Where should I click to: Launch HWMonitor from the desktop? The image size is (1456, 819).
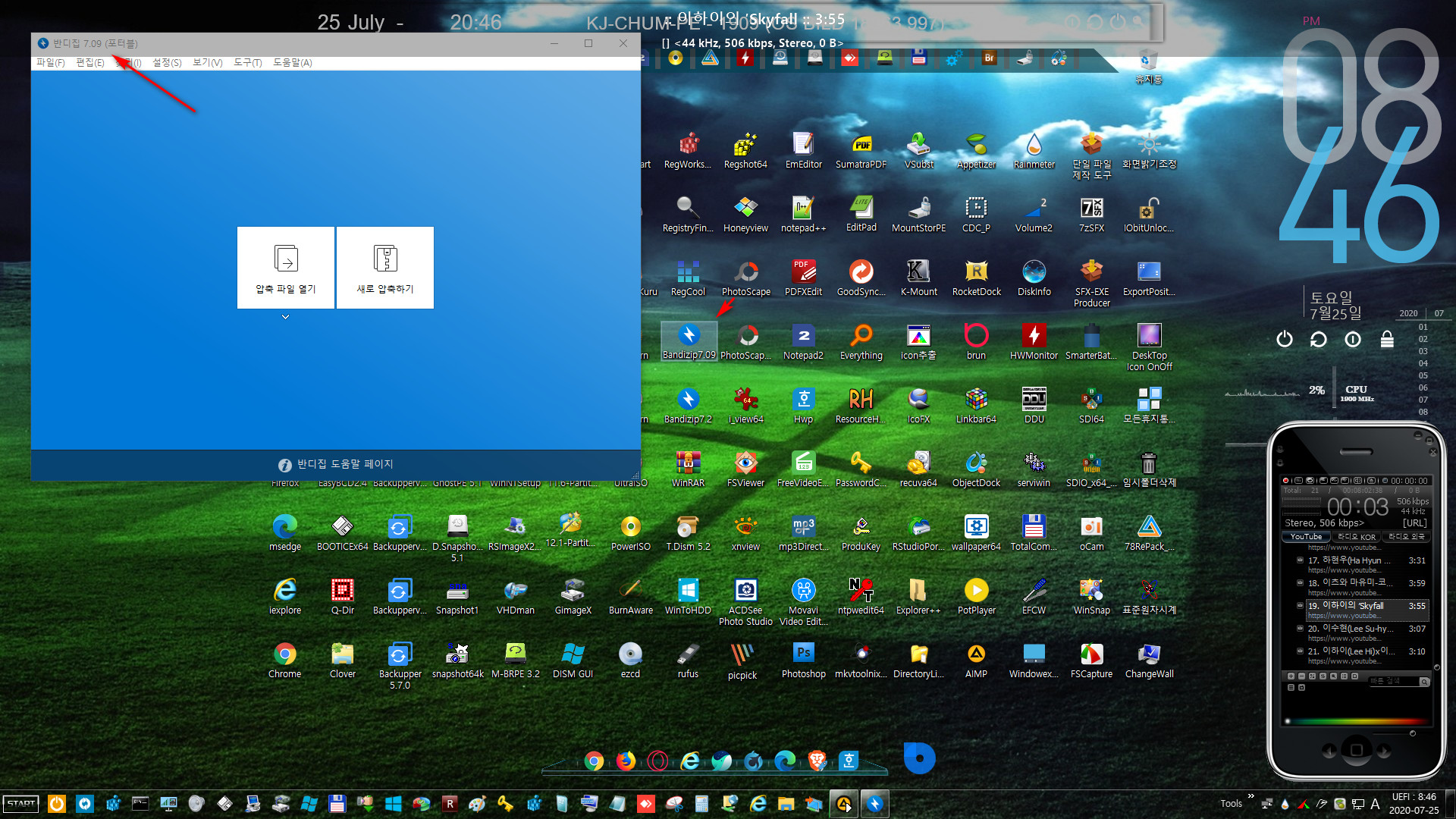[x=1034, y=341]
